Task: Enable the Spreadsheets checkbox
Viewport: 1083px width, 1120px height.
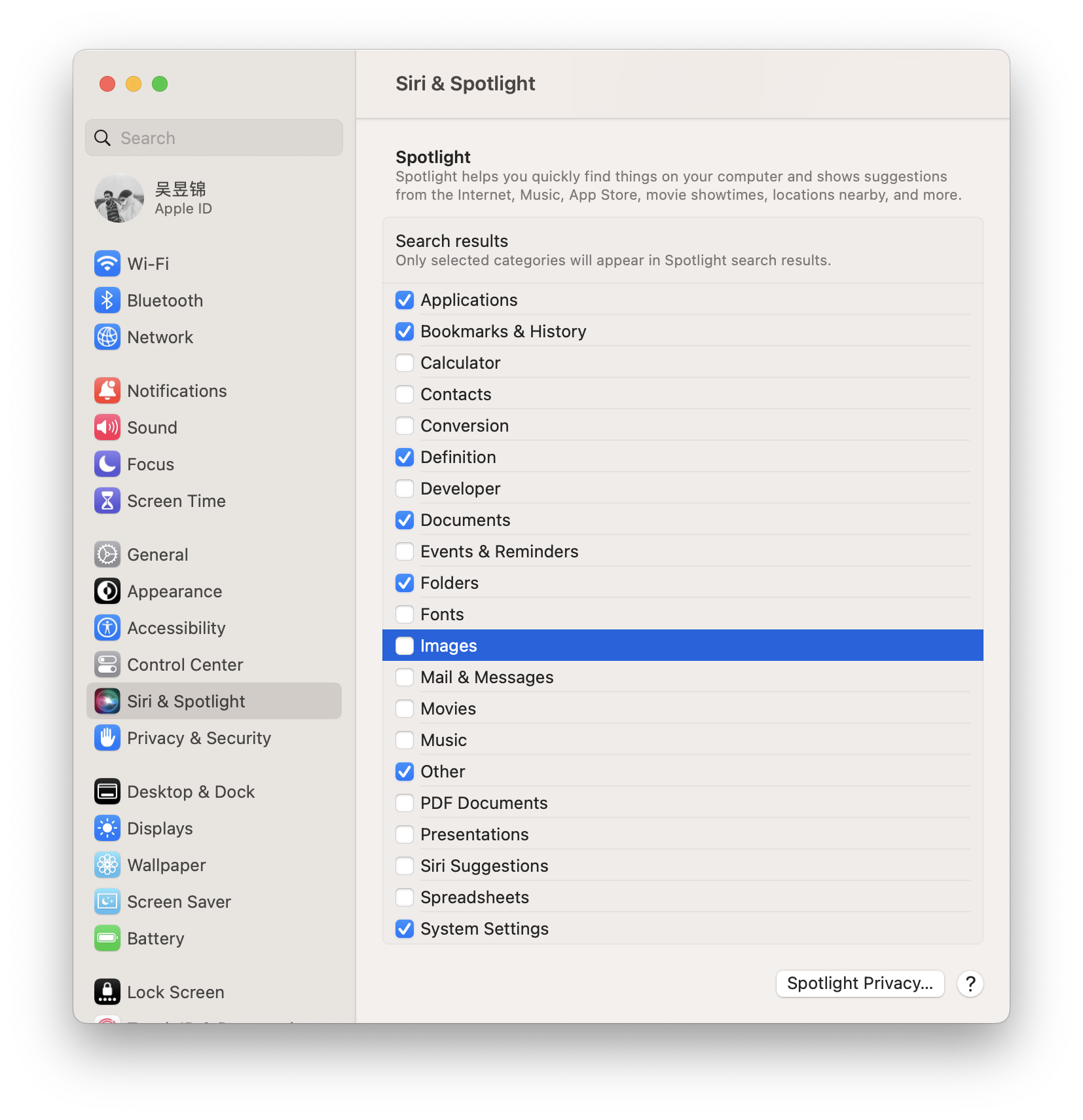Action: point(405,897)
